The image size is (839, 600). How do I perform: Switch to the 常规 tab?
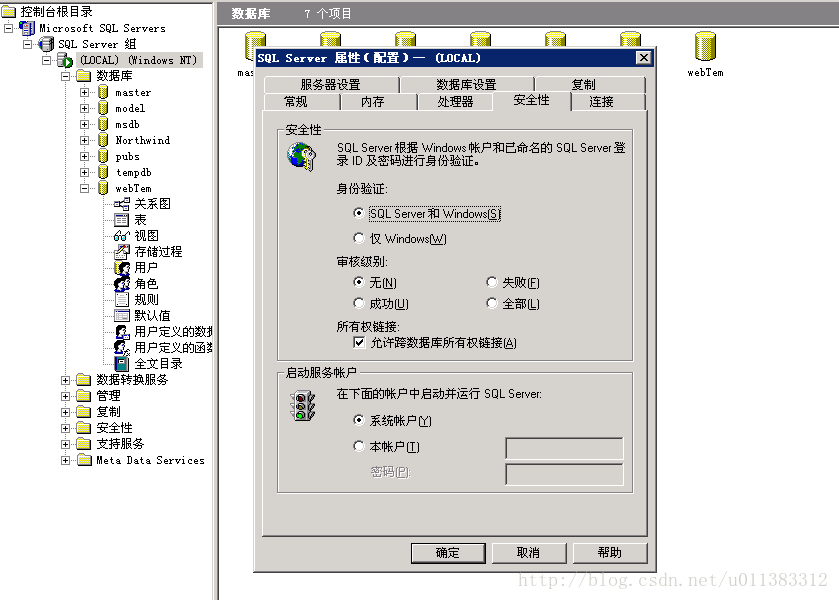coord(301,102)
